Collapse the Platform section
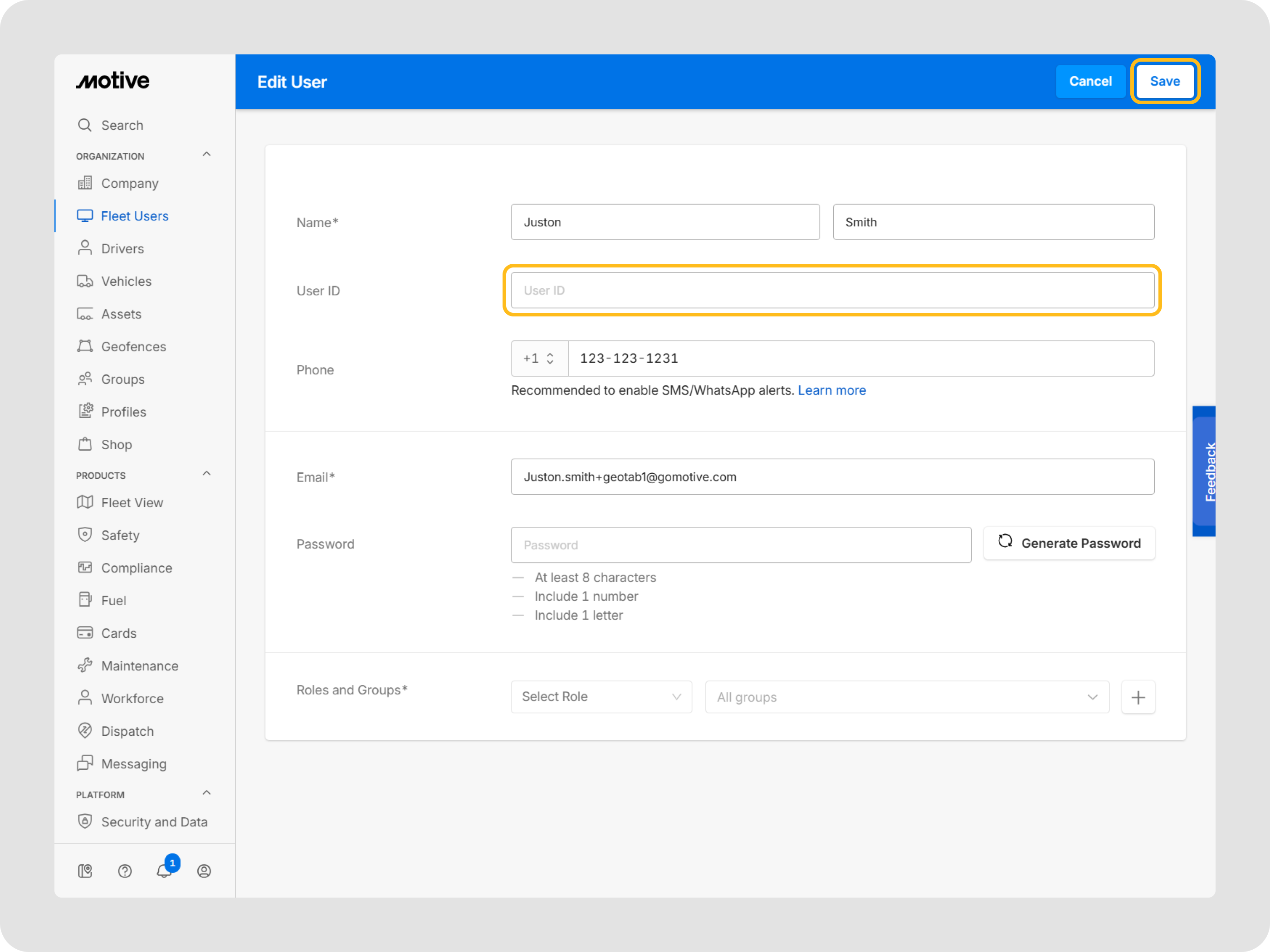Screen dimensions: 1270x952 pyautogui.click(x=207, y=792)
